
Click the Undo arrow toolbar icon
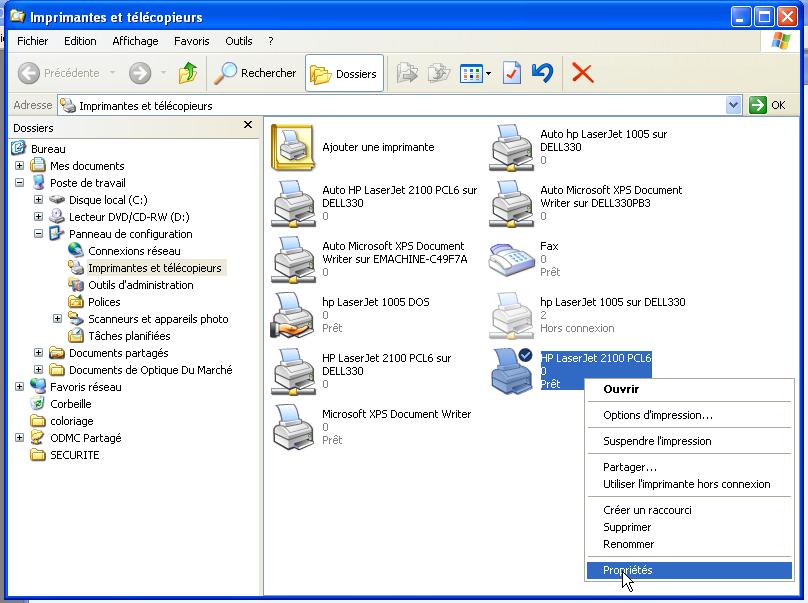click(542, 73)
